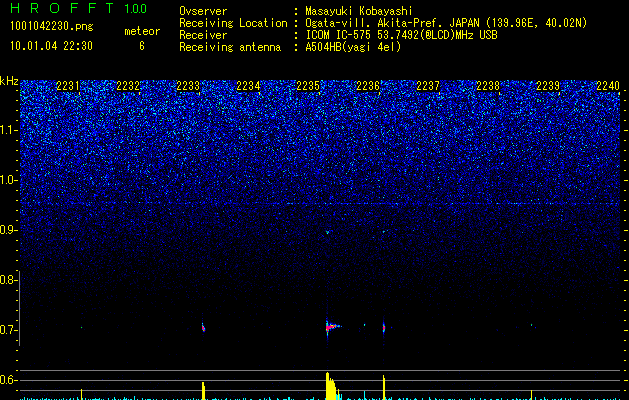Click the HROFFT 1.0.0 title text
The height and width of the screenshot is (400, 629).
pos(78,8)
